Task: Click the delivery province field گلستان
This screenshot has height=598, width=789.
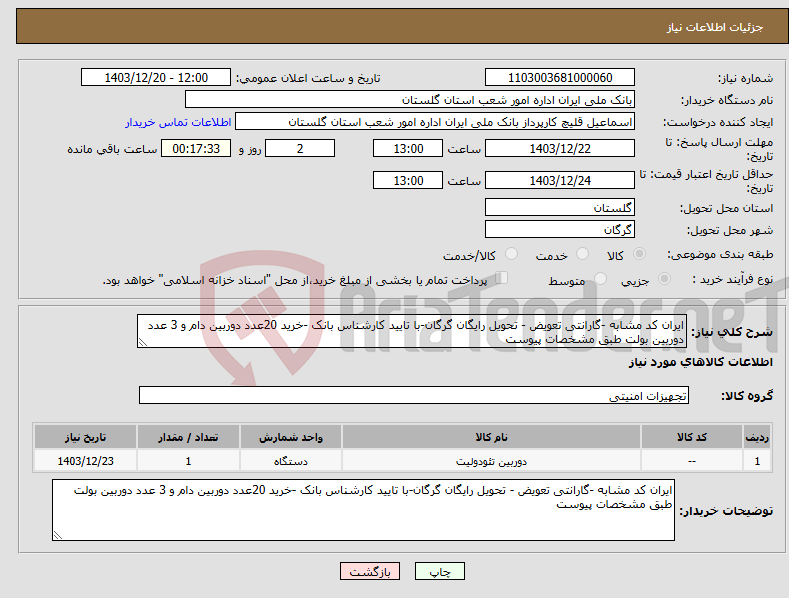Action: 560,207
